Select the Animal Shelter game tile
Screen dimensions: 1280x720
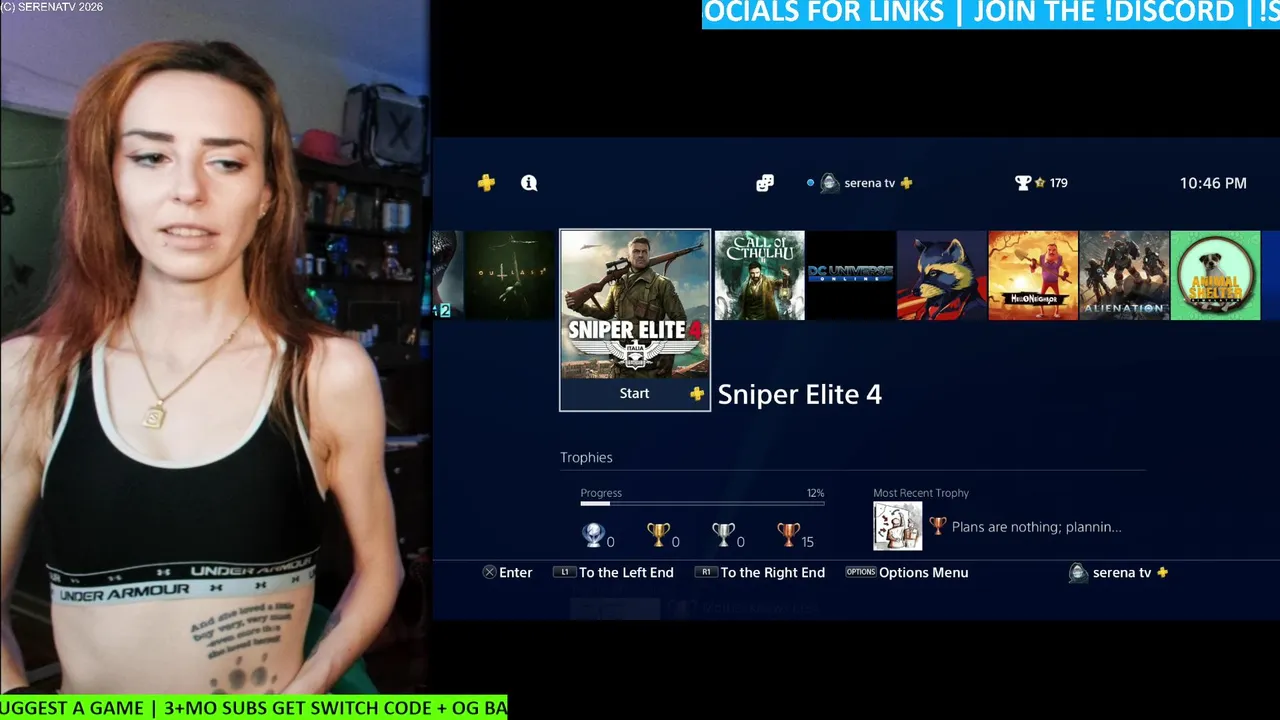pyautogui.click(x=1215, y=276)
